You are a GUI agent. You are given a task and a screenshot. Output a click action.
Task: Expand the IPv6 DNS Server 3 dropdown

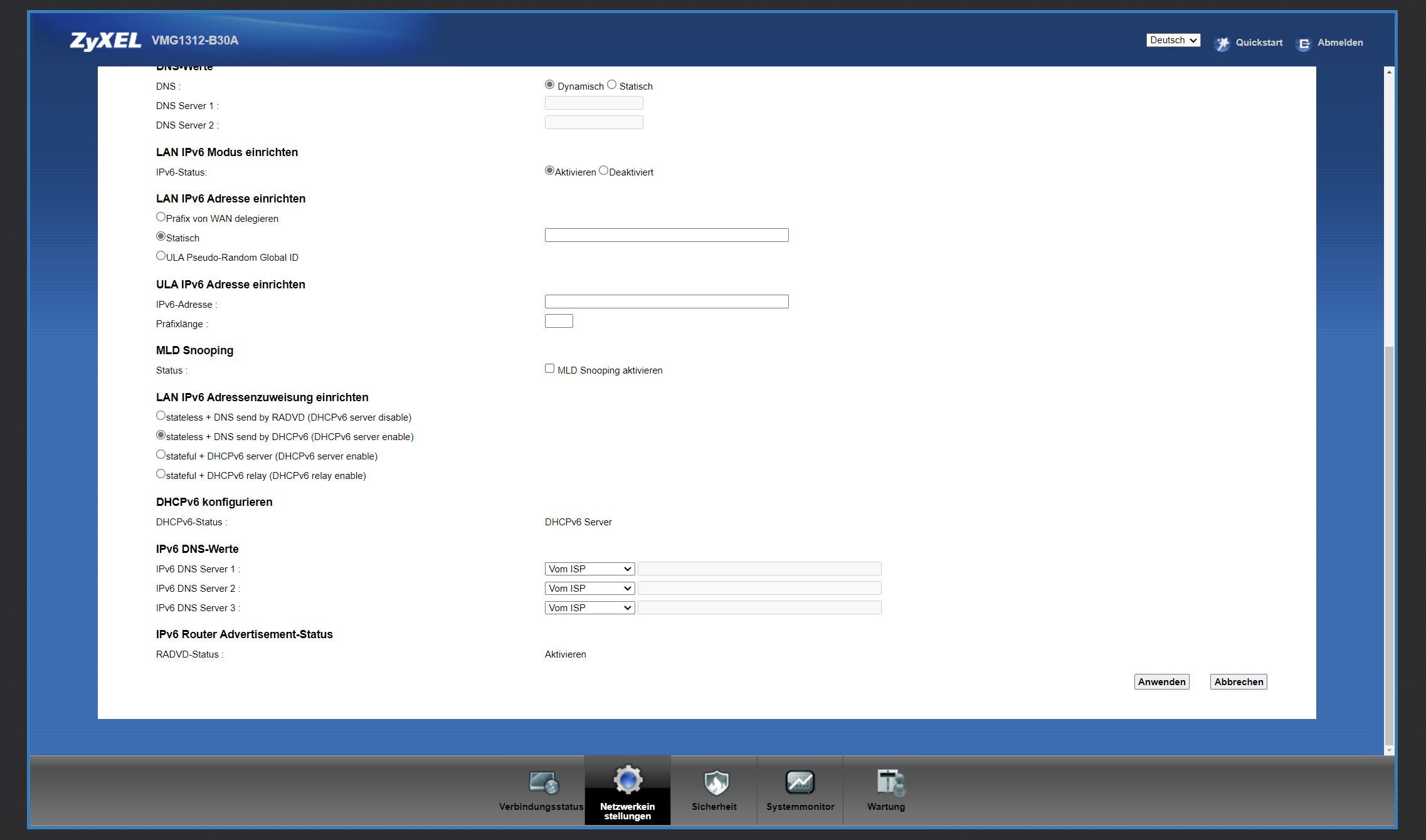[x=589, y=608]
